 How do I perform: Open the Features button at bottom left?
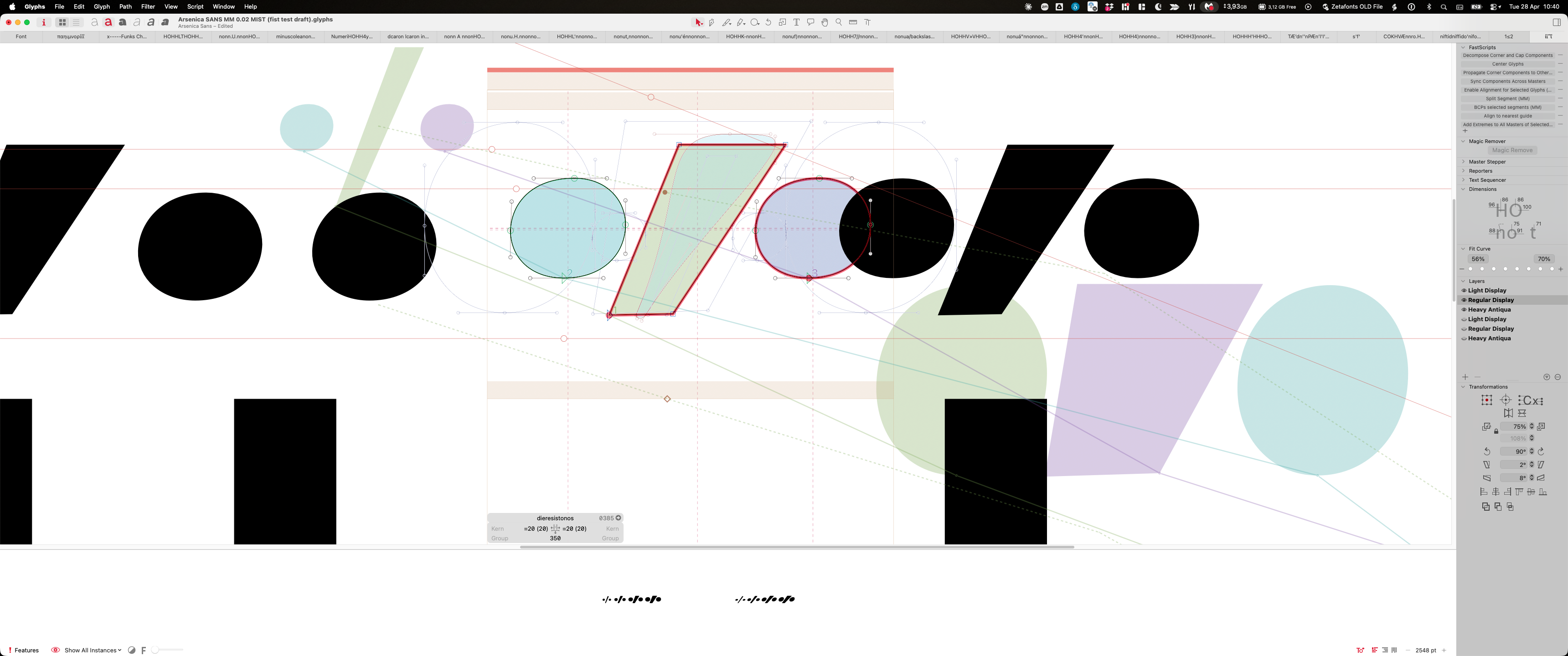pos(23,651)
